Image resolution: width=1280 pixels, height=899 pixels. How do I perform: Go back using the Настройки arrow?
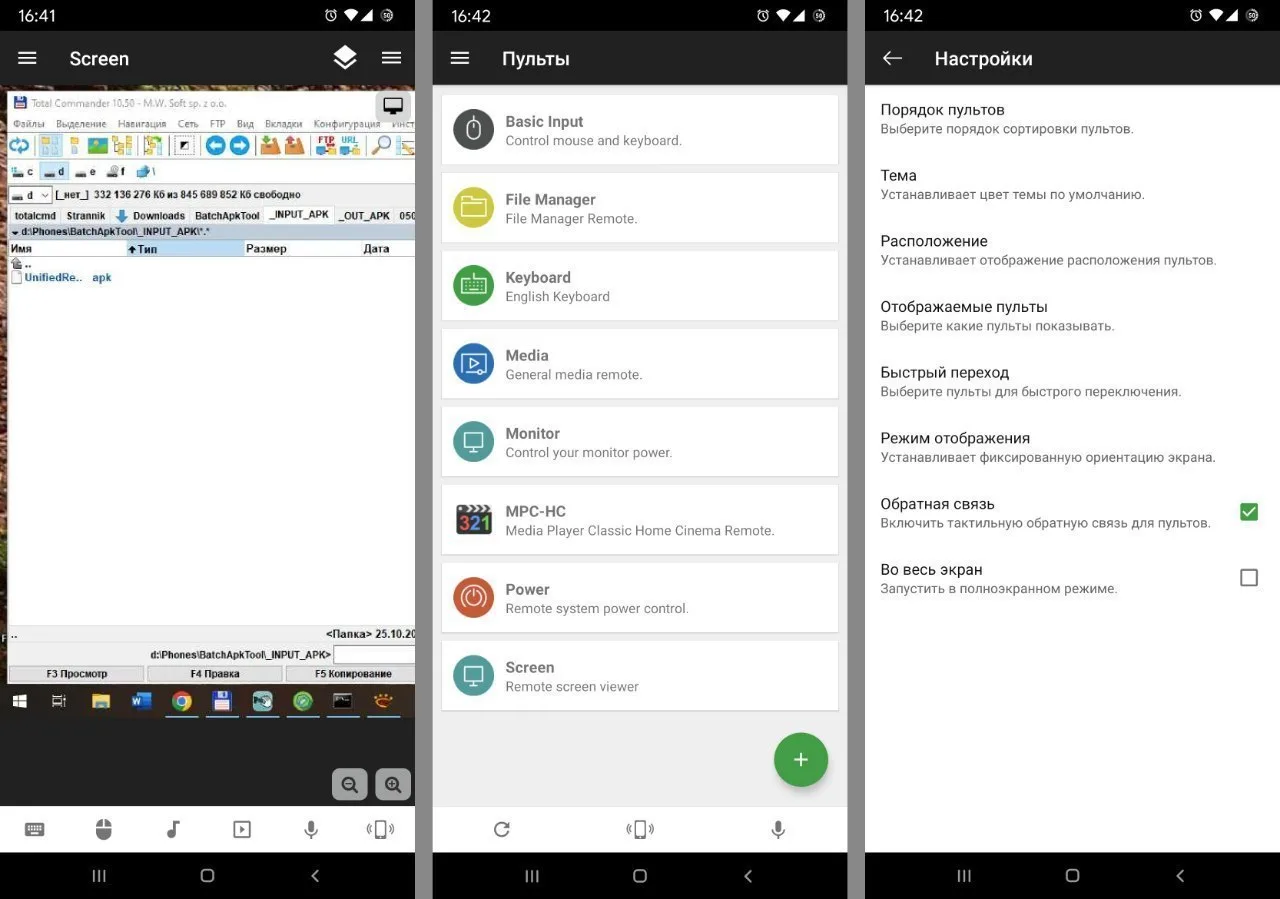point(892,58)
